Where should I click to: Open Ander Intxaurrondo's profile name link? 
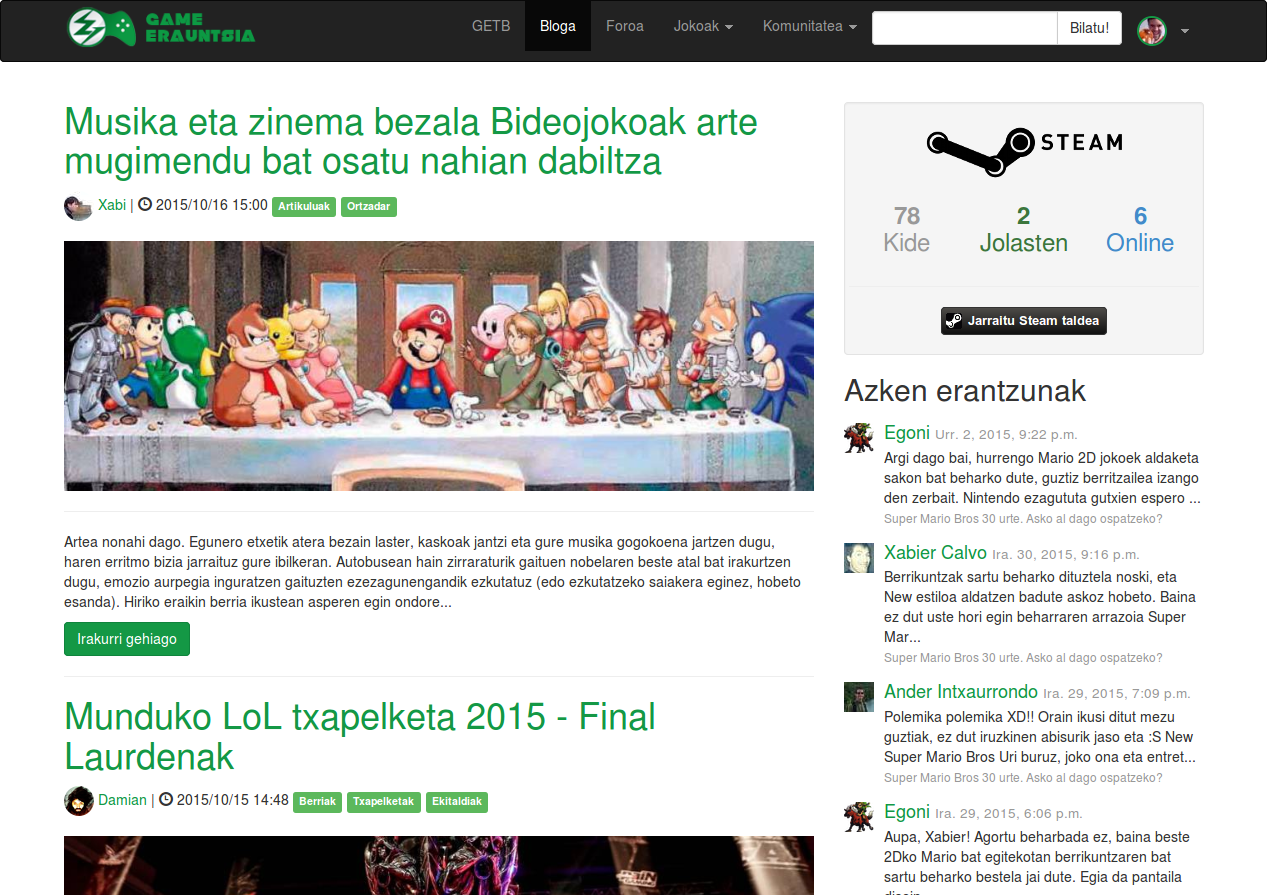pos(961,692)
